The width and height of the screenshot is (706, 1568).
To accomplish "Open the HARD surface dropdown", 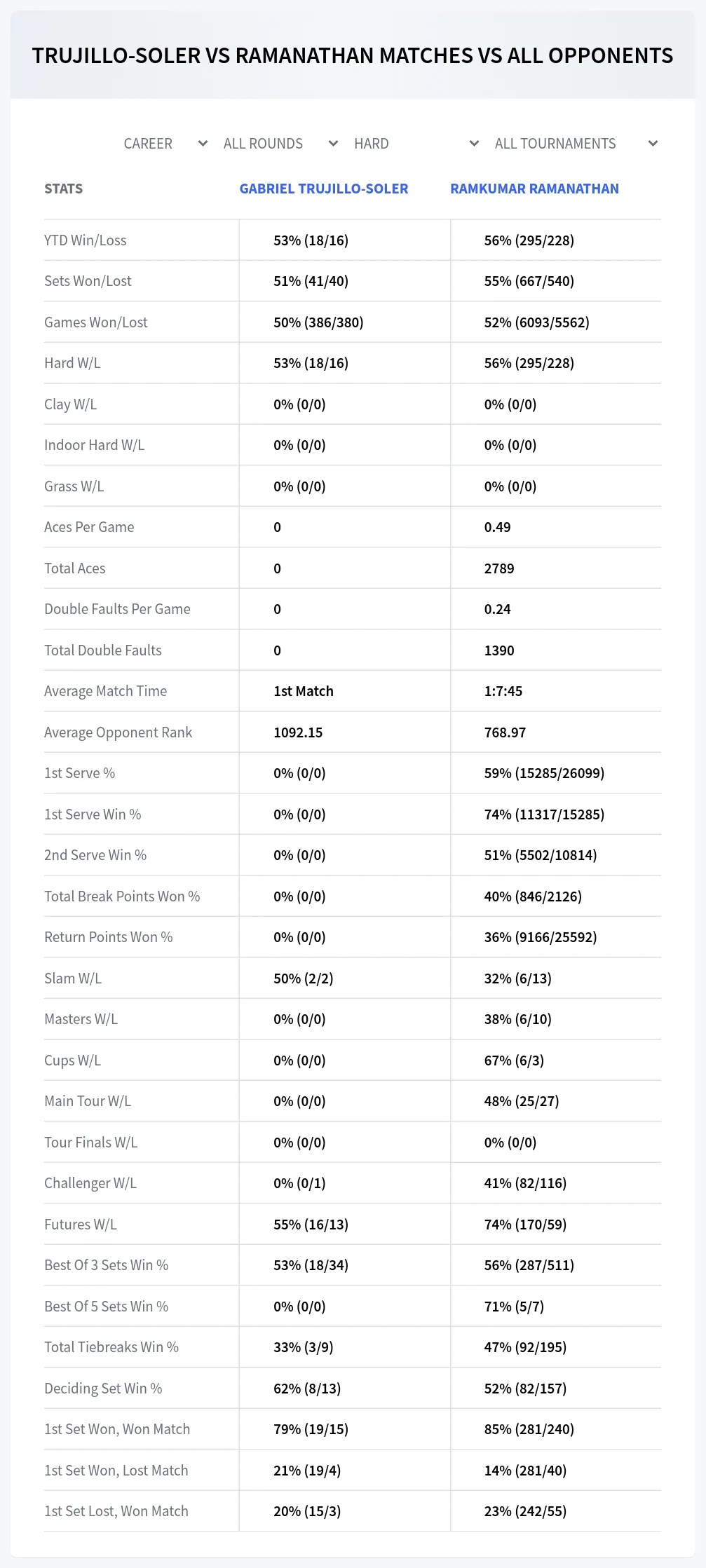I will (x=416, y=144).
